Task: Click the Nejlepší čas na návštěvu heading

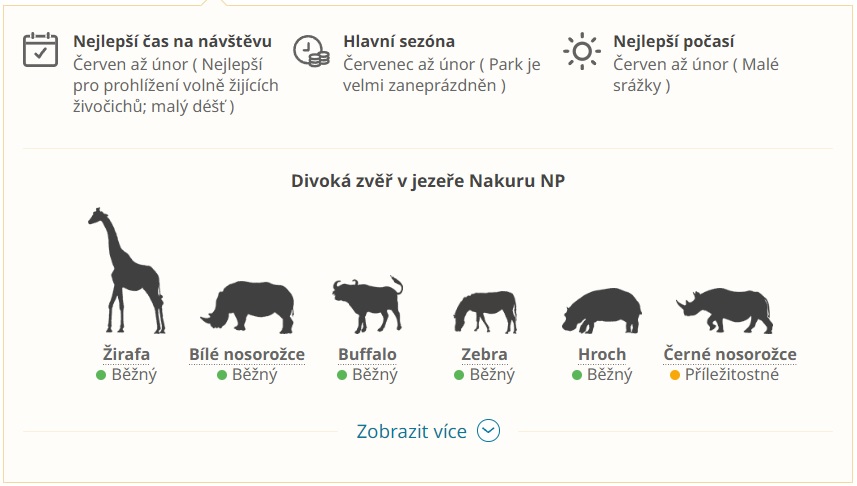Action: click(x=172, y=42)
